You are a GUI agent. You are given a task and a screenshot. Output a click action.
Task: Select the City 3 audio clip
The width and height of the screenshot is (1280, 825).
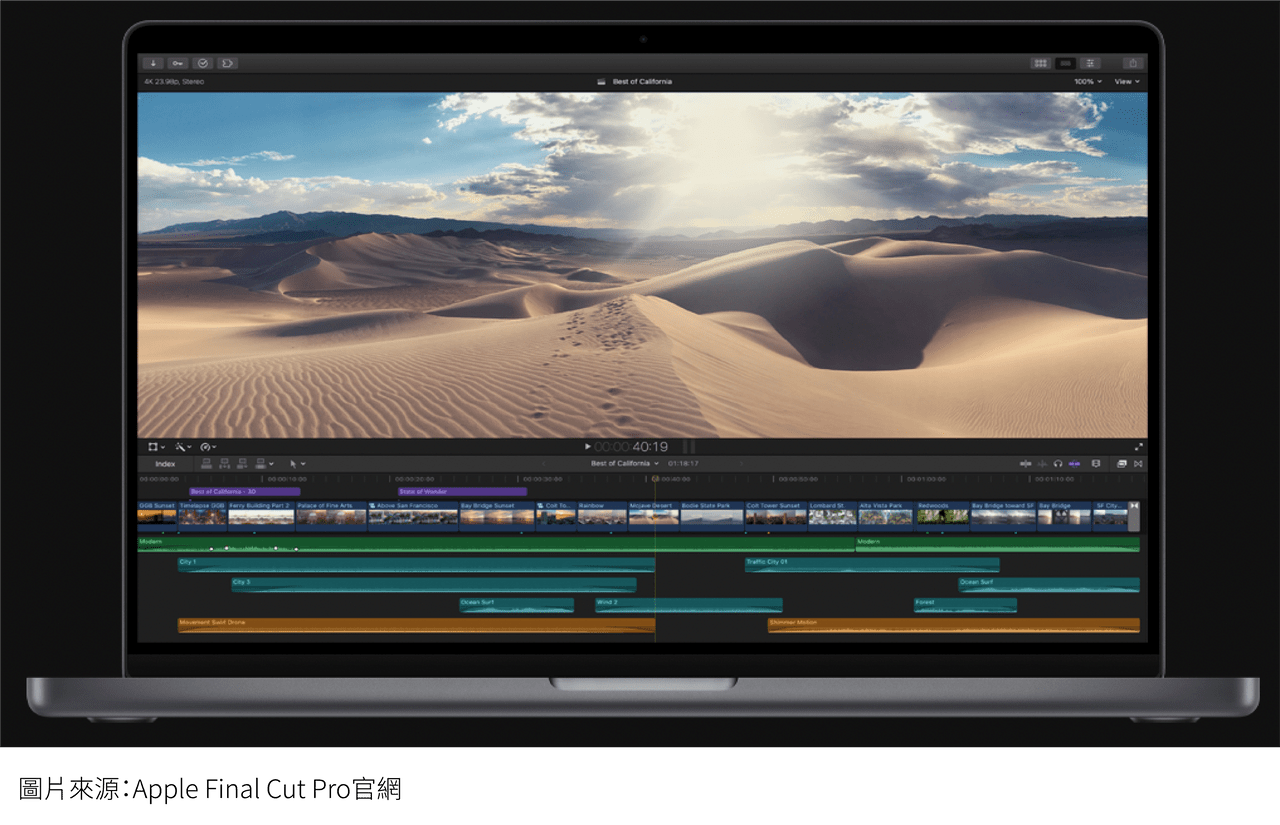pyautogui.click(x=433, y=585)
